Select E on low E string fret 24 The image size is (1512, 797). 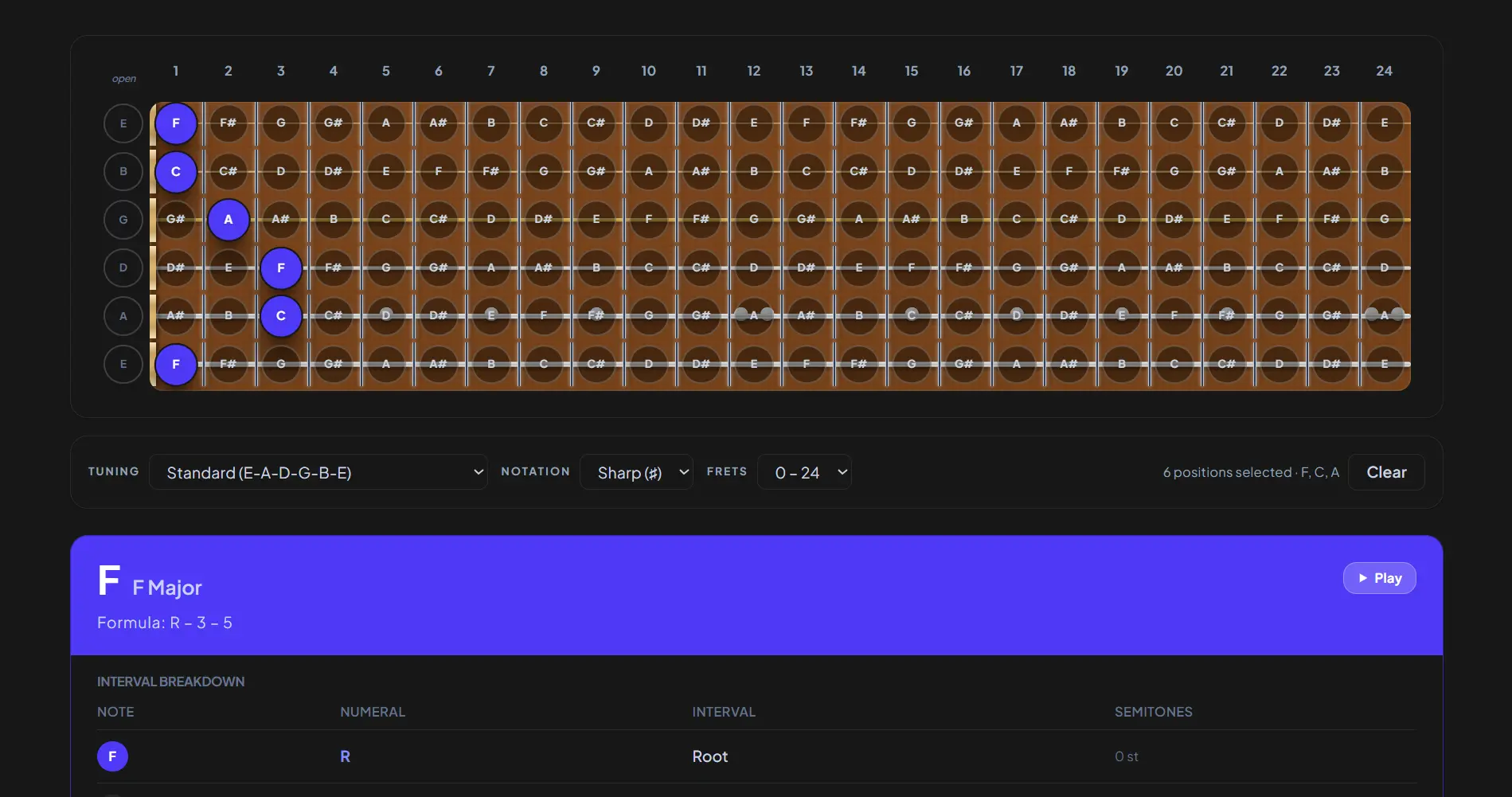1385,364
